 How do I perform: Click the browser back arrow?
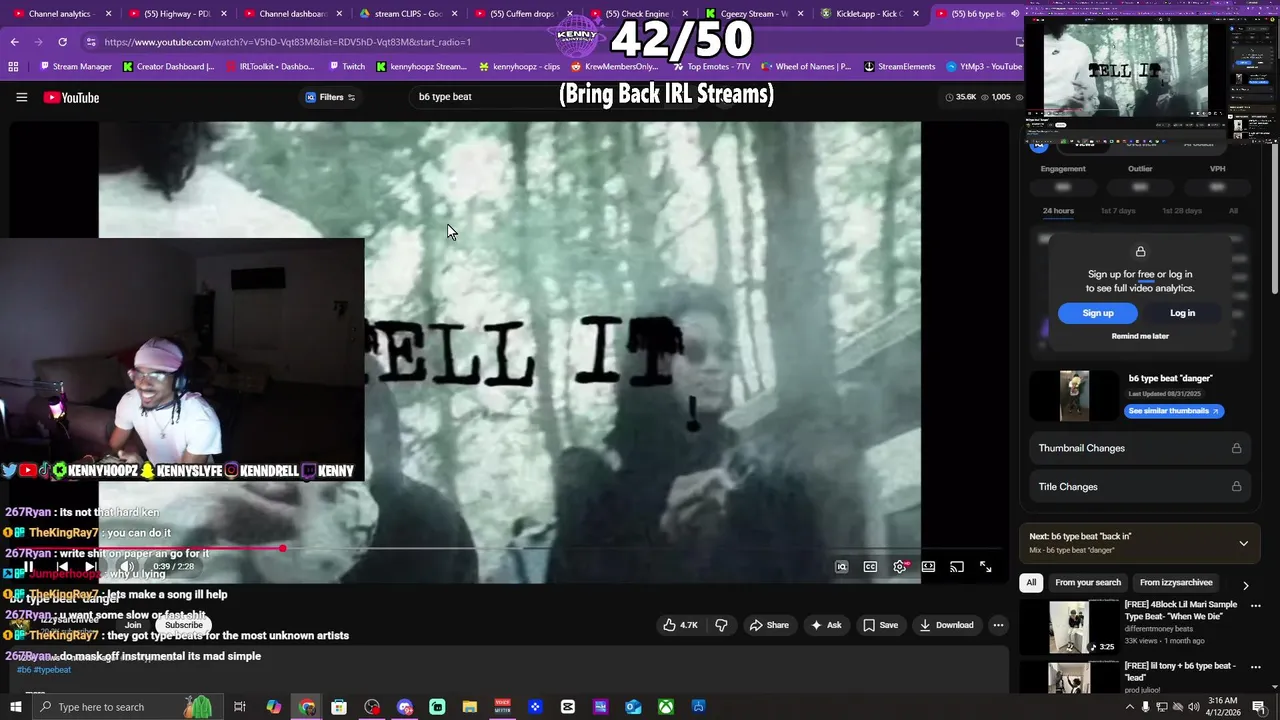click(x=14, y=42)
